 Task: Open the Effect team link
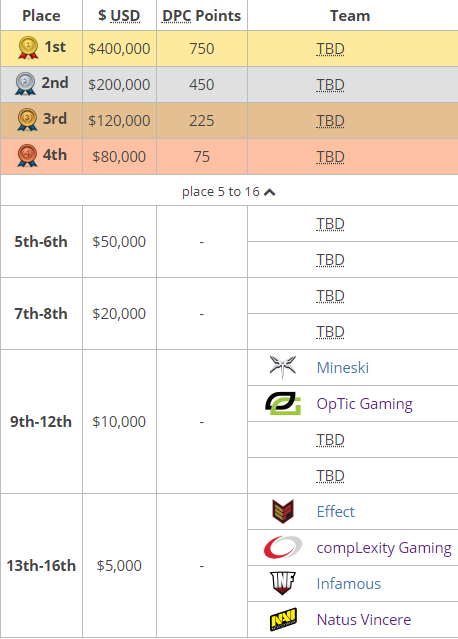[x=336, y=511]
